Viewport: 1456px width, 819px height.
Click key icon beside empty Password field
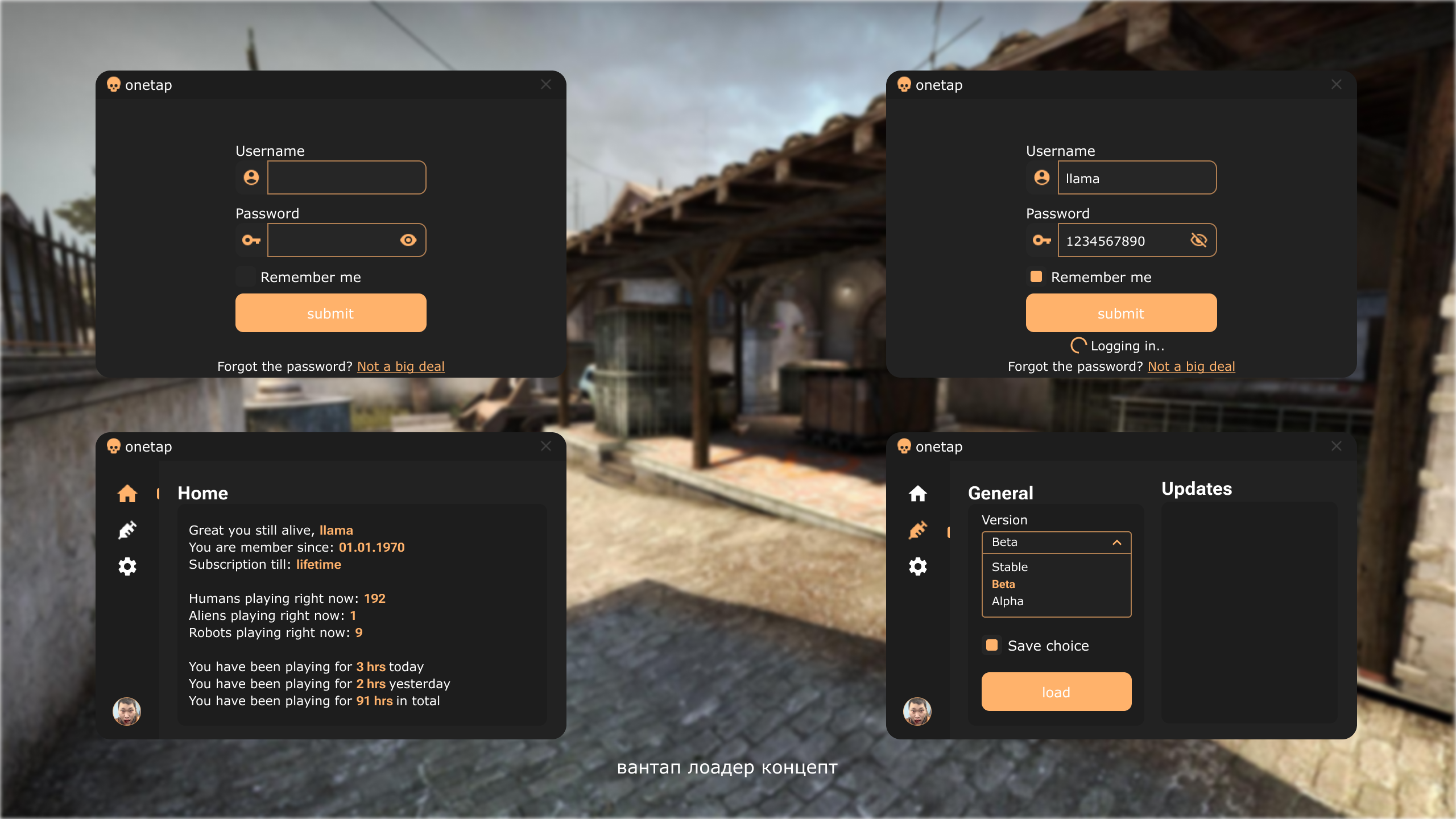pyautogui.click(x=251, y=240)
